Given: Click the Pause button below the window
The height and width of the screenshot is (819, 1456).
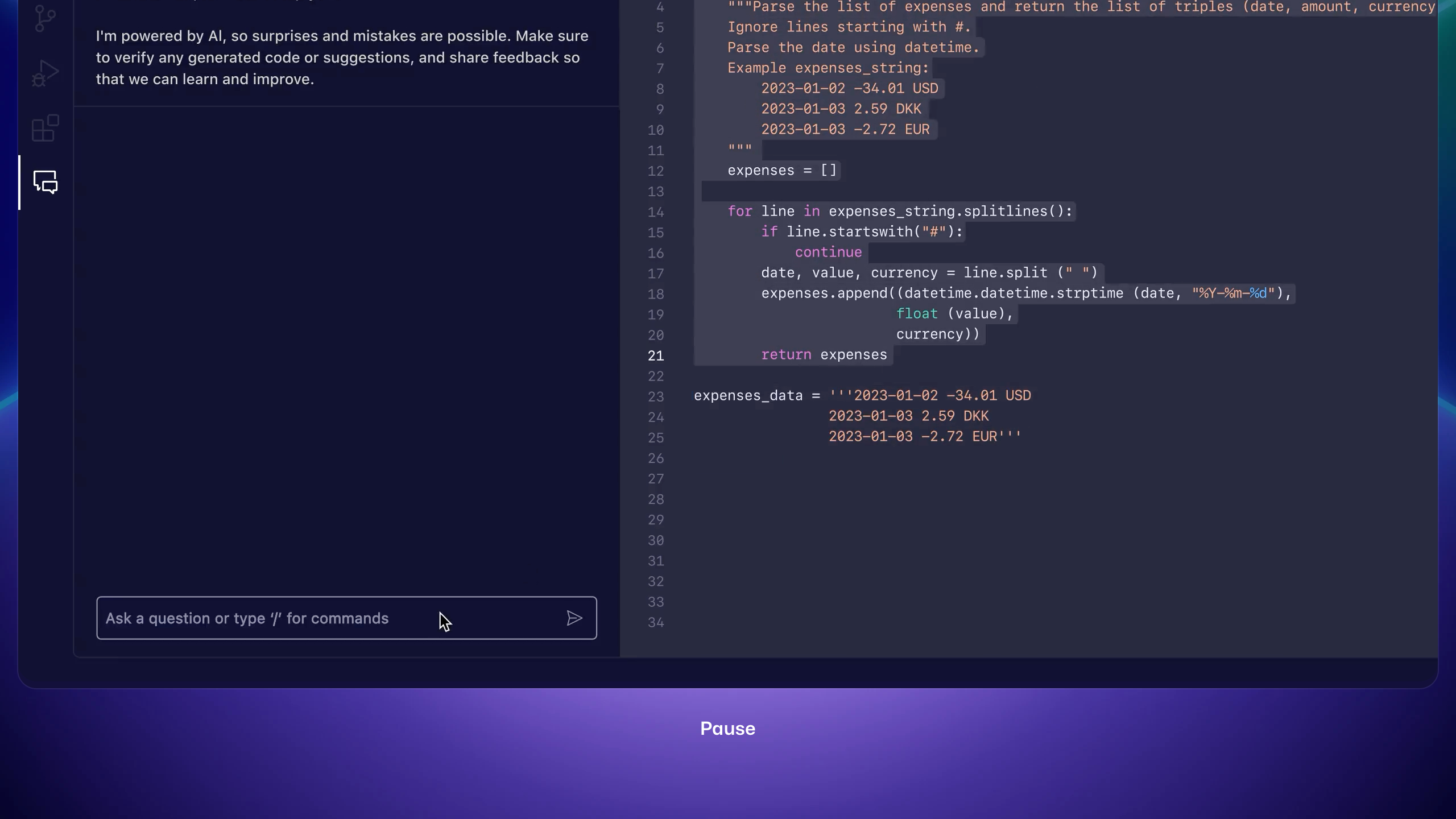Looking at the screenshot, I should pyautogui.click(x=727, y=729).
